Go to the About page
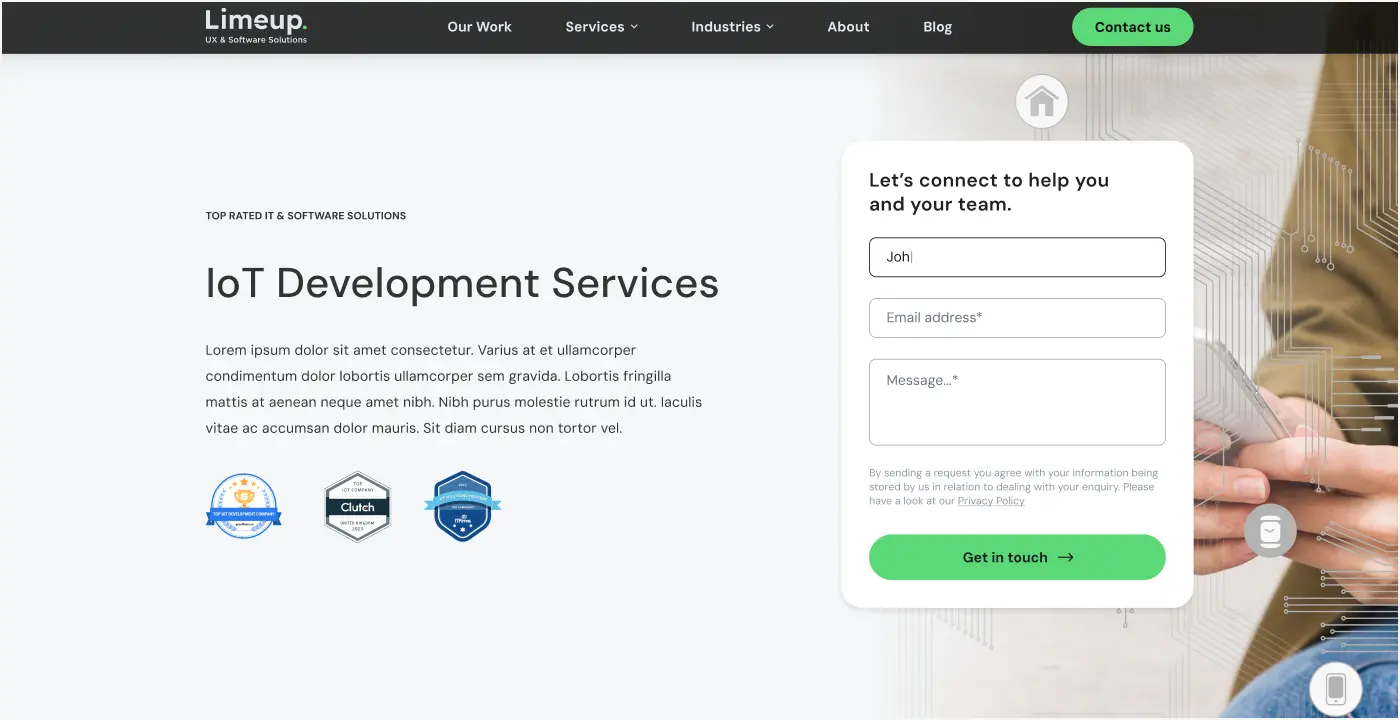This screenshot has width=1400, height=720. pyautogui.click(x=848, y=27)
